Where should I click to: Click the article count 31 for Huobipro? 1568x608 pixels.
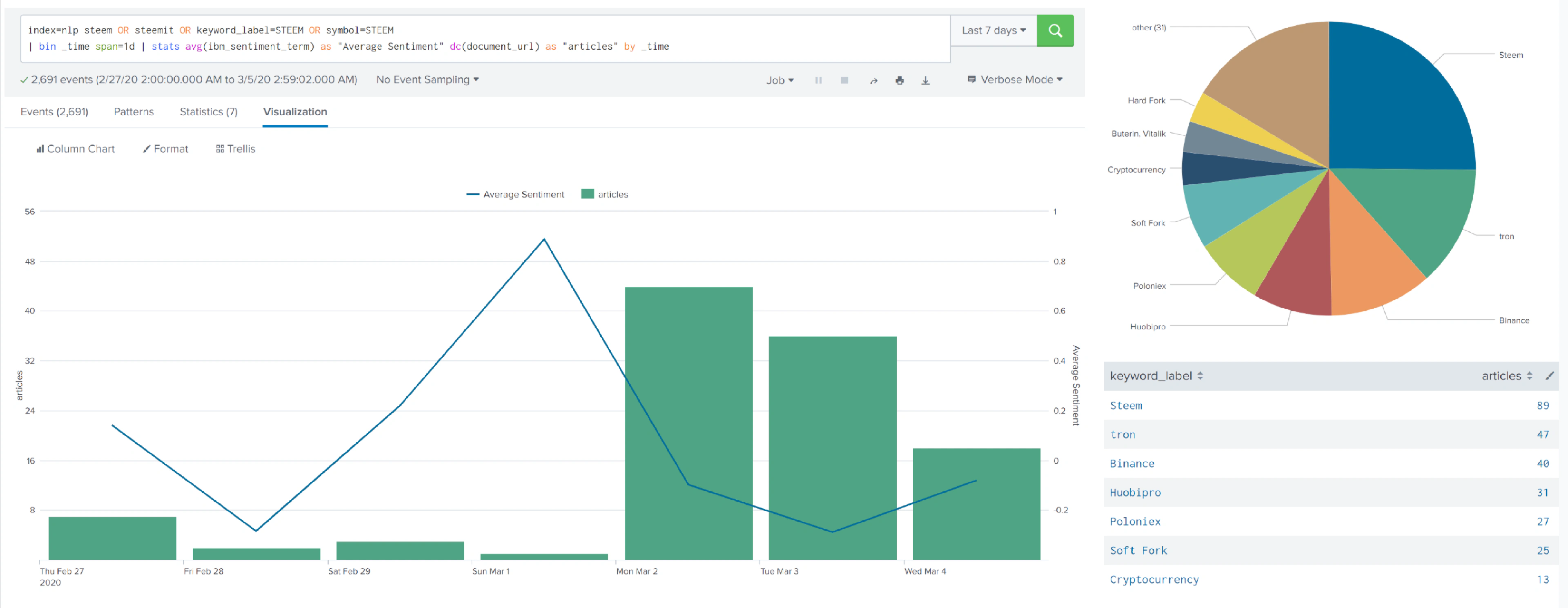(1542, 493)
